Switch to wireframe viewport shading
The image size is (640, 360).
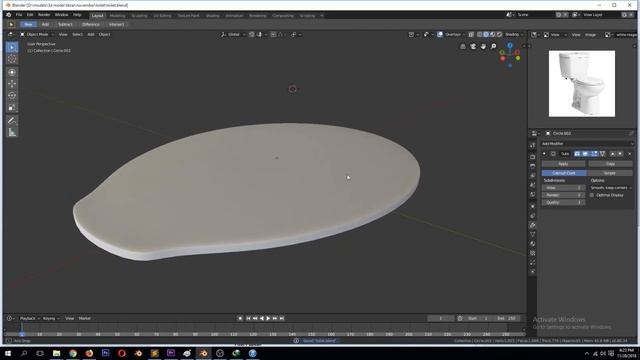pyautogui.click(x=480, y=35)
